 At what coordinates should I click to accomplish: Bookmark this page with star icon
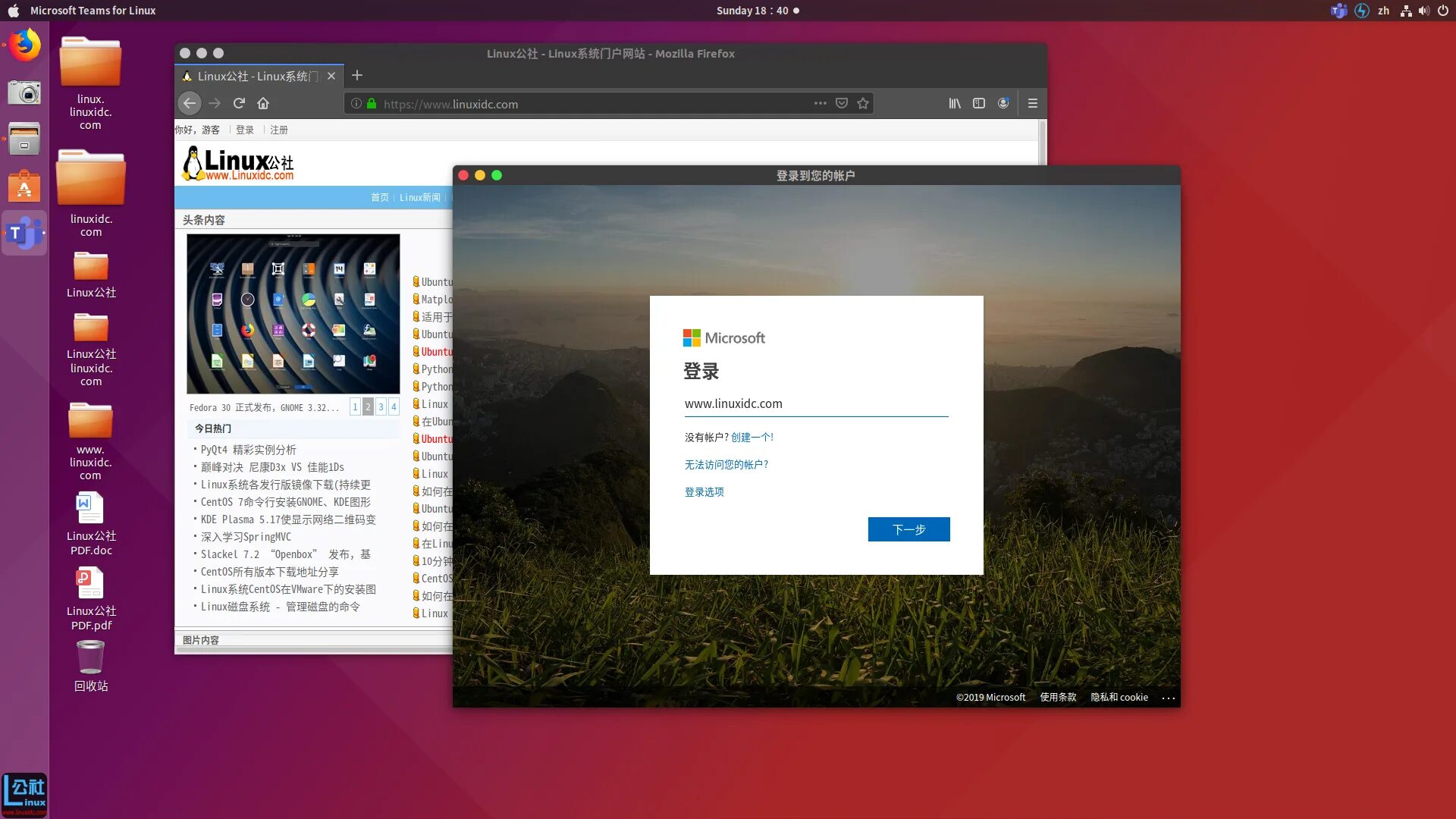[862, 103]
